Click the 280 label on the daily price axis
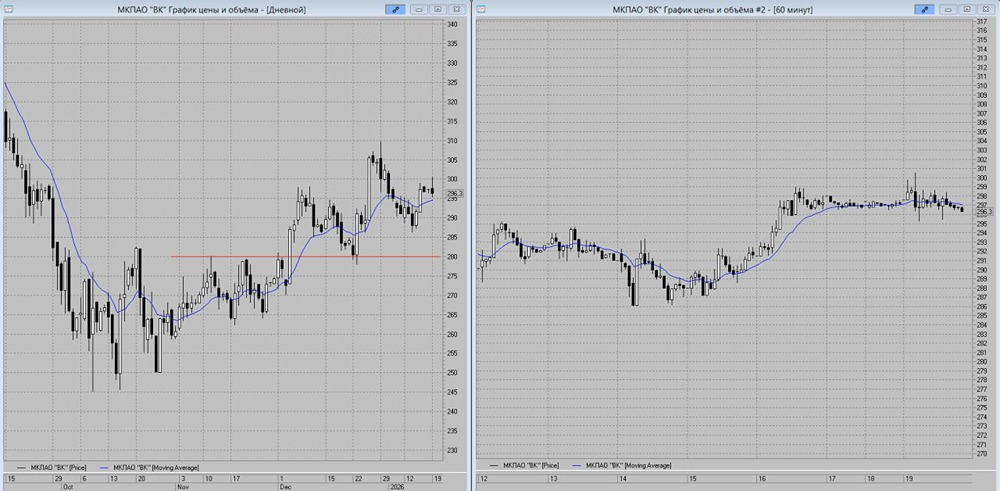 452,257
